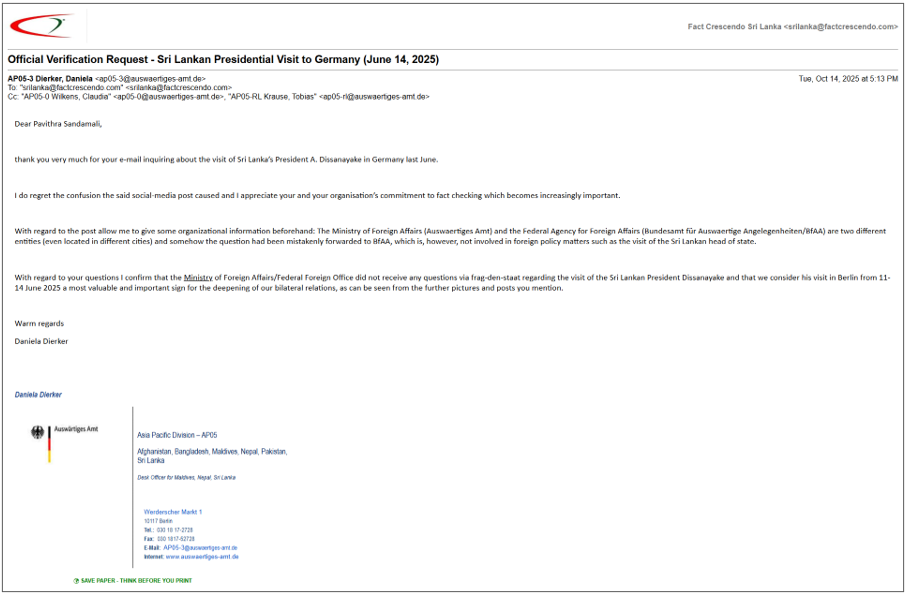Click the blue italic Daniela Dierker signature name
The height and width of the screenshot is (593, 906).
[x=38, y=395]
